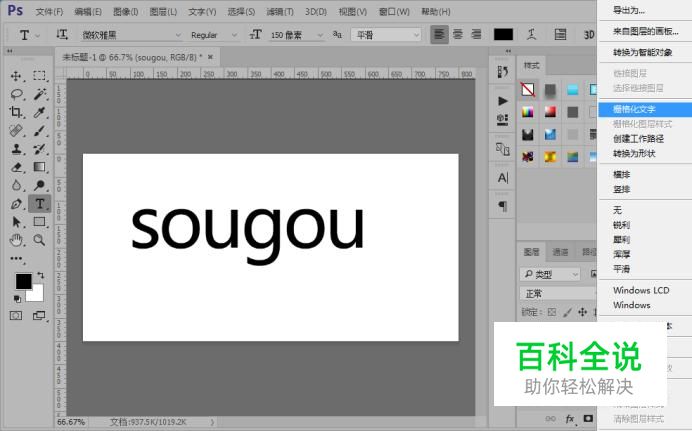This screenshot has width=692, height=431.
Task: Set right text alignment
Action: (476, 34)
